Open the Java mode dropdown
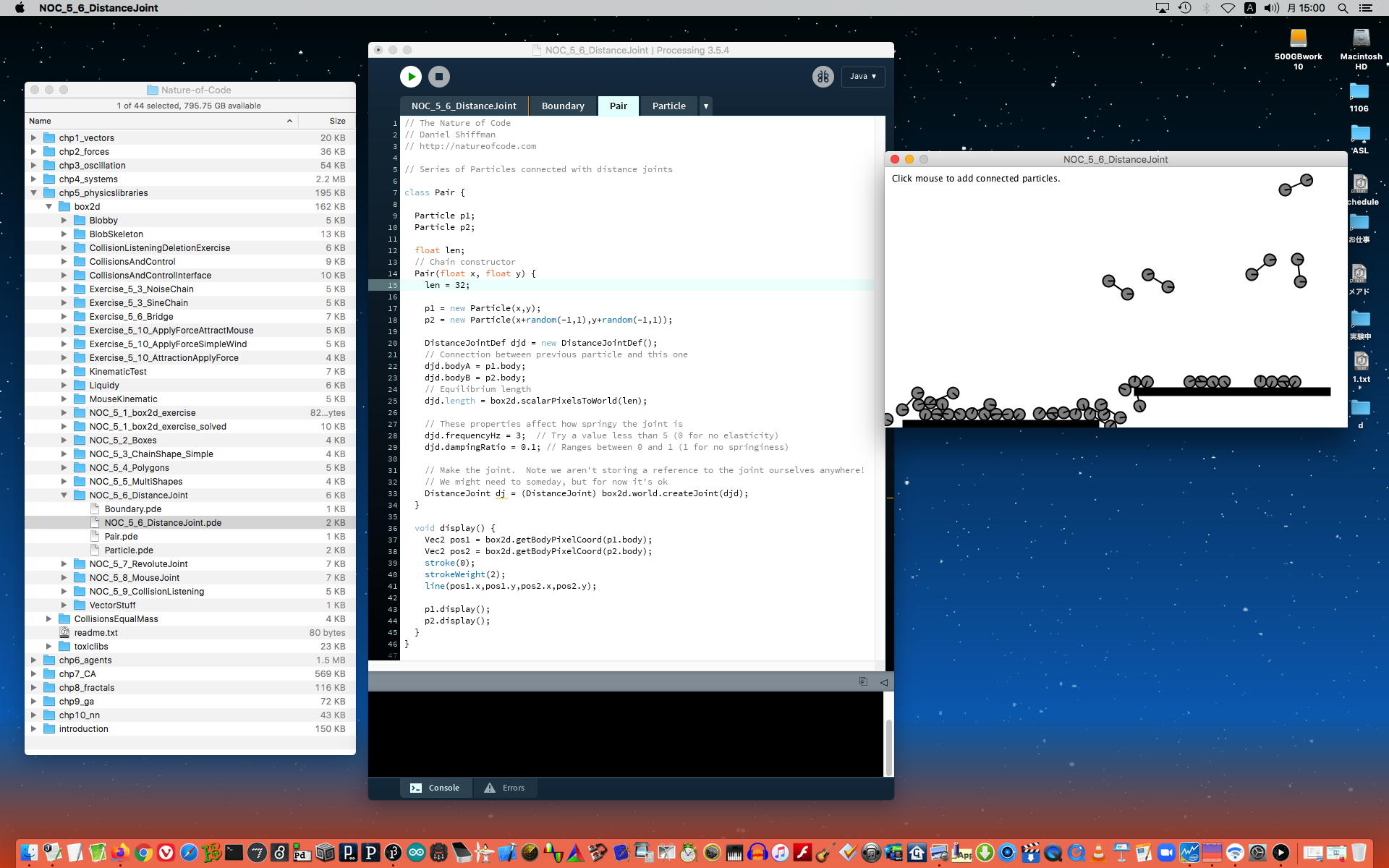The height and width of the screenshot is (868, 1389). pos(862,77)
